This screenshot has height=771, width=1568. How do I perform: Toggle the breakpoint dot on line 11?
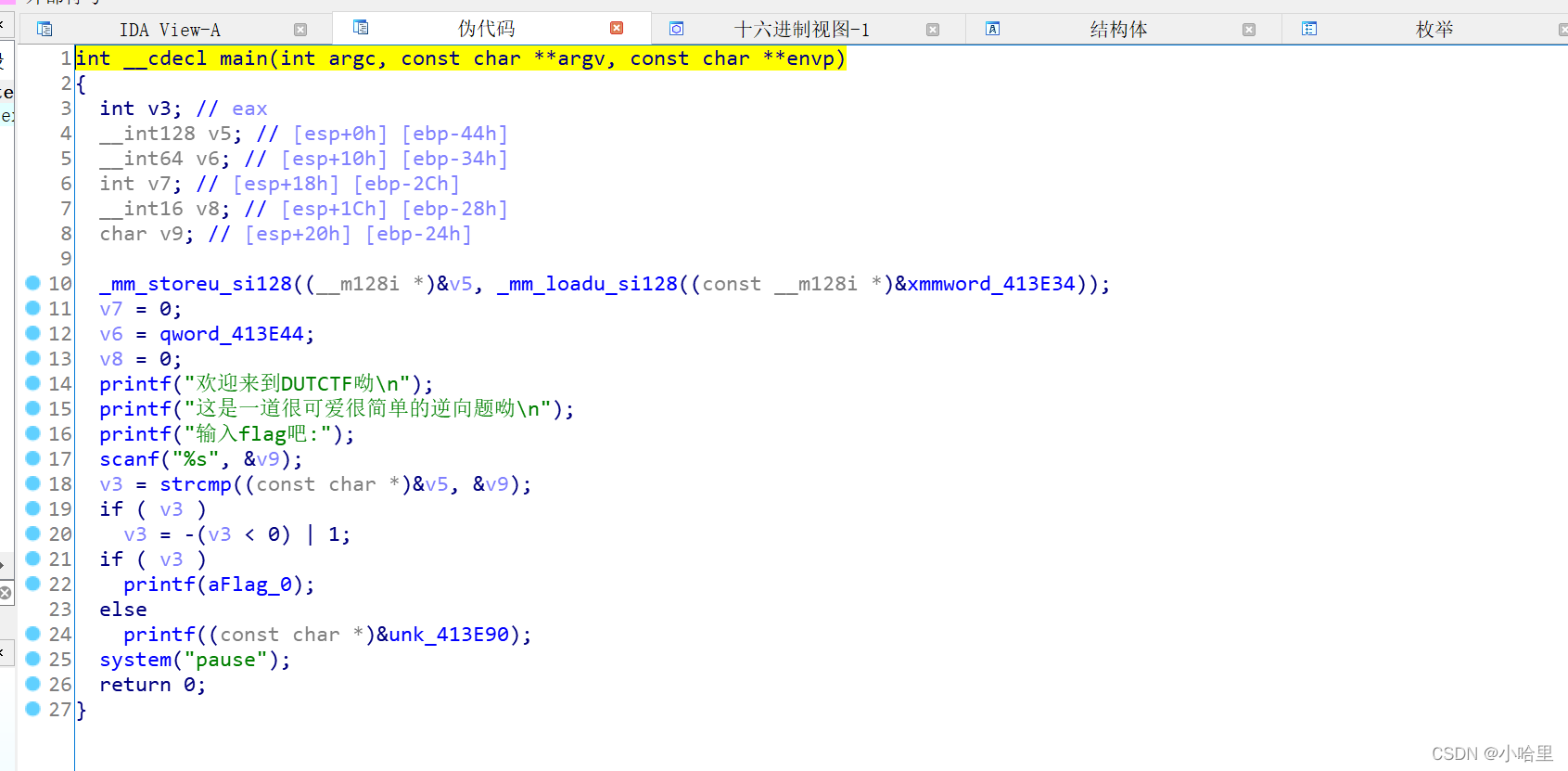pyautogui.click(x=32, y=308)
